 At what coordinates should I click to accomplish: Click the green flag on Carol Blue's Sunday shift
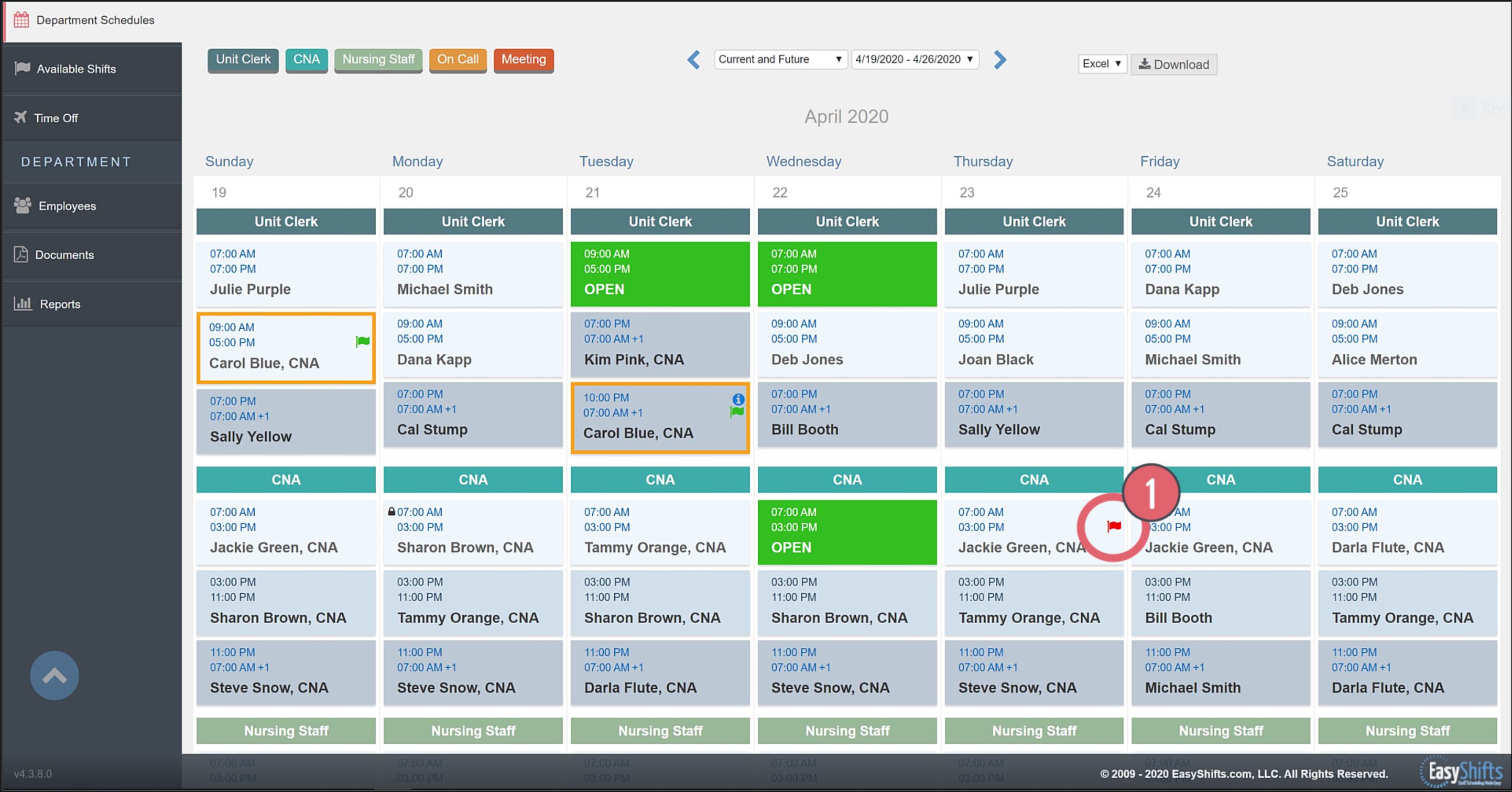[362, 342]
